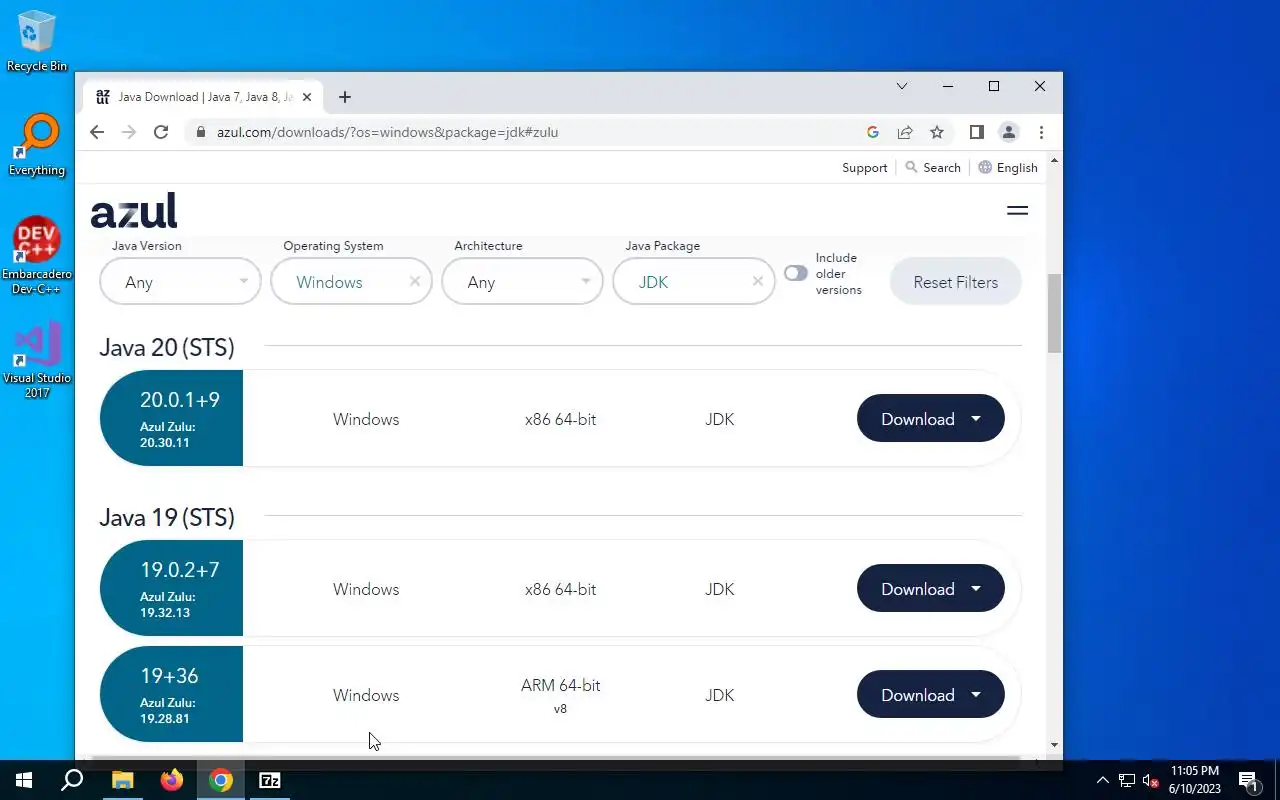Click the Support link
The height and width of the screenshot is (800, 1280).
[864, 168]
